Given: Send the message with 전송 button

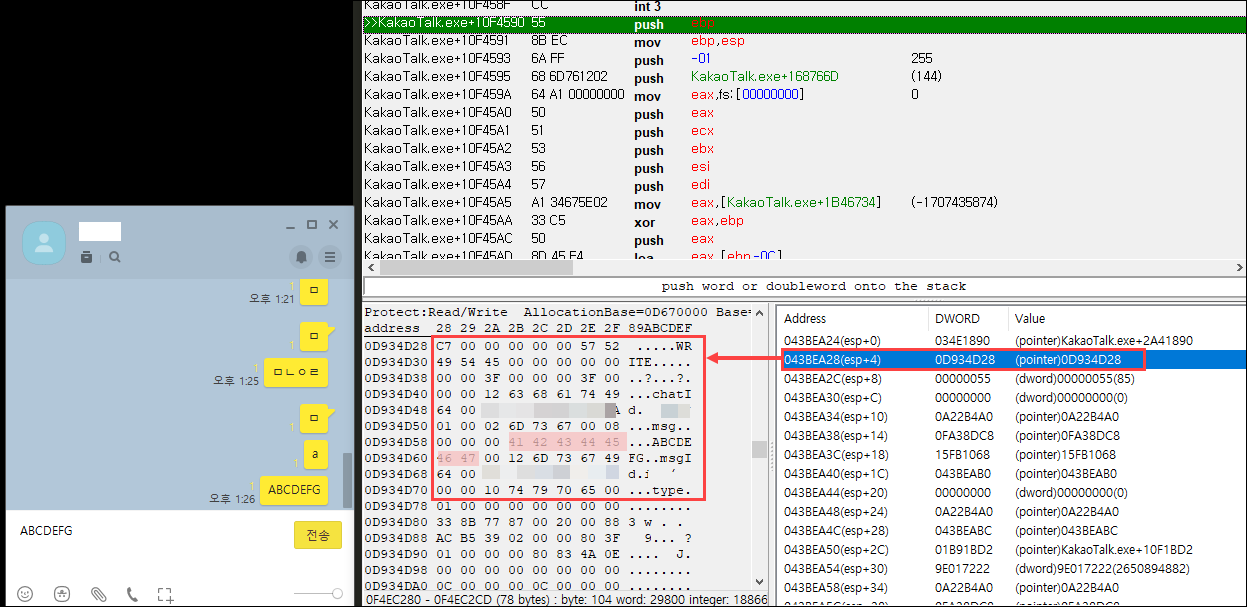Looking at the screenshot, I should click(x=318, y=535).
